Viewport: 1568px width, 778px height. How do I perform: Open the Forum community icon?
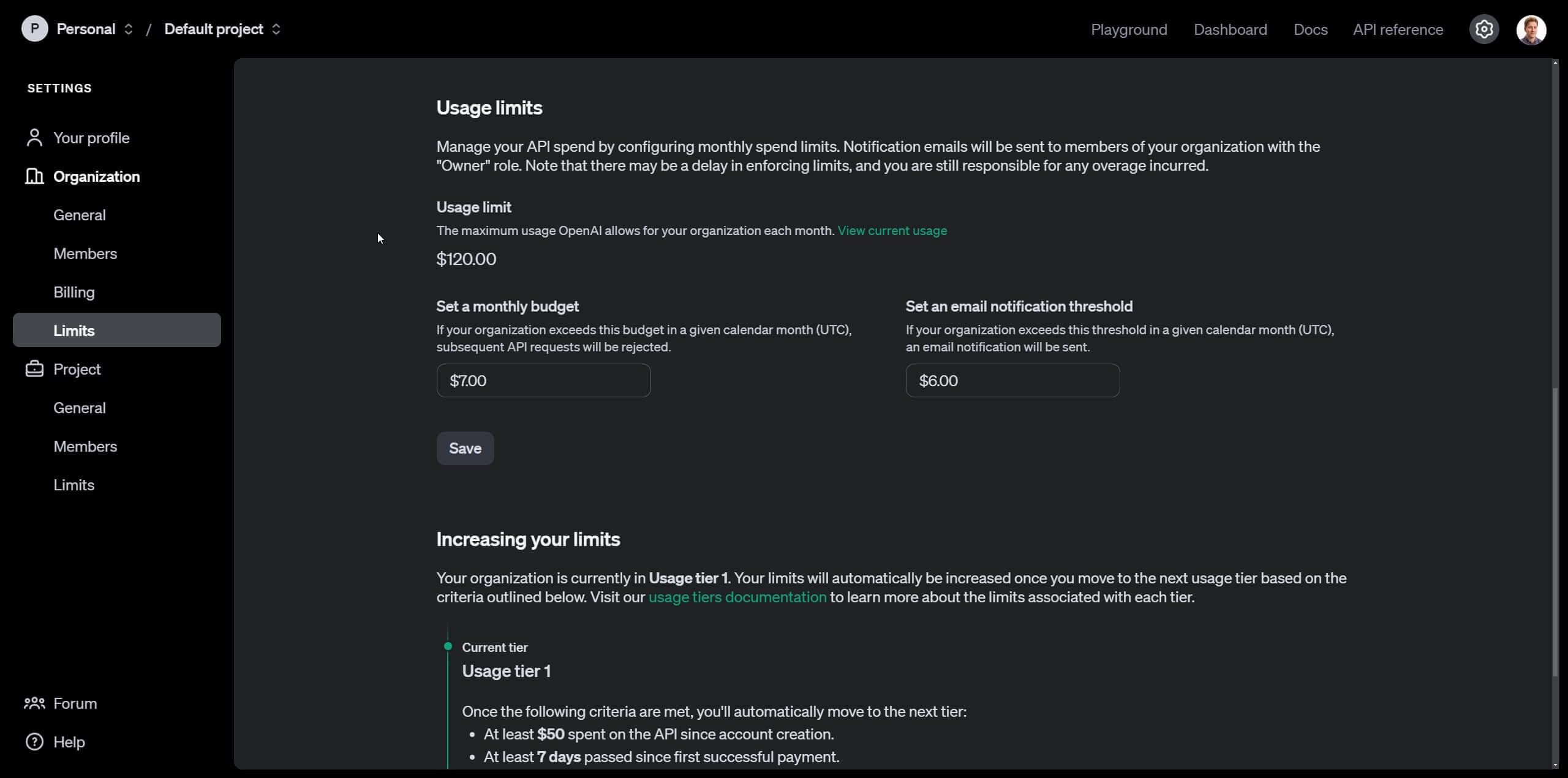click(x=33, y=703)
